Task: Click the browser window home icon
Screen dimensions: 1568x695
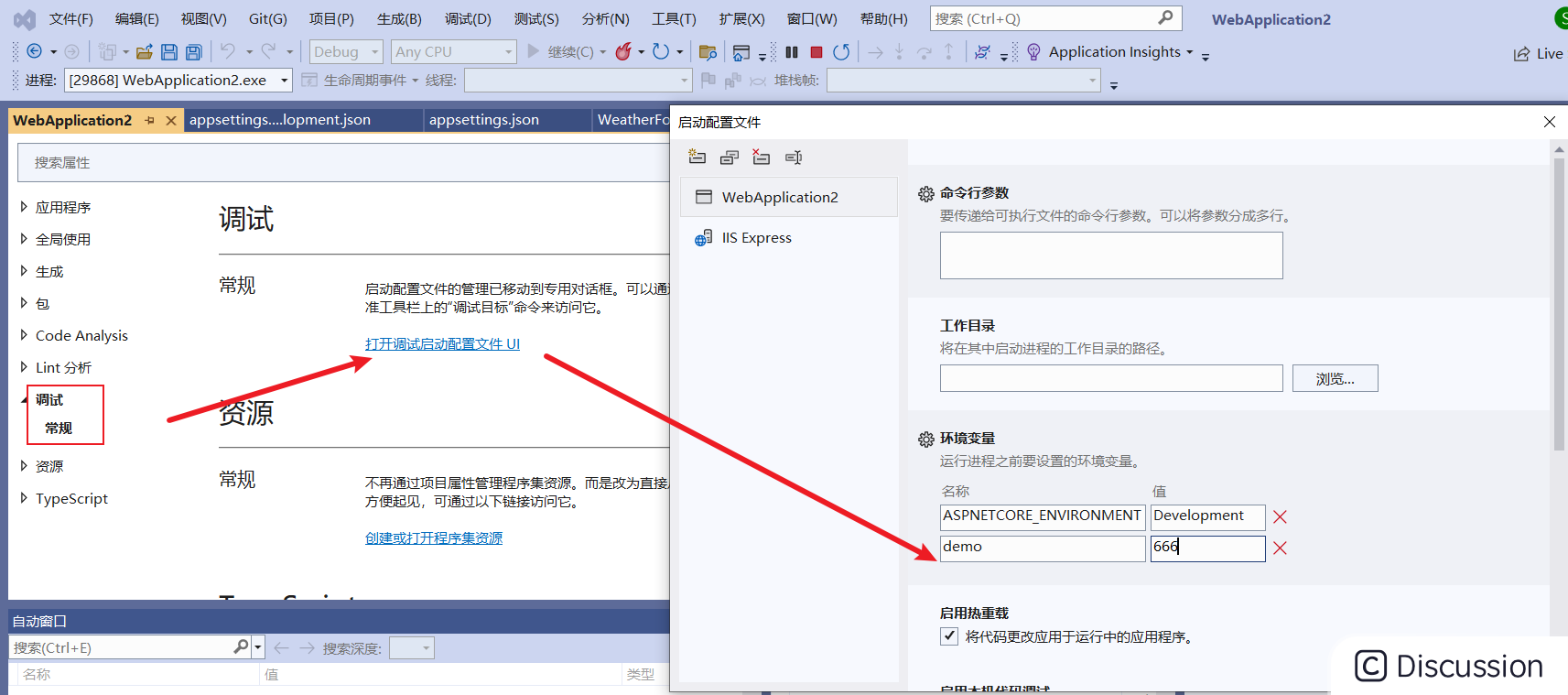Action: [x=741, y=52]
